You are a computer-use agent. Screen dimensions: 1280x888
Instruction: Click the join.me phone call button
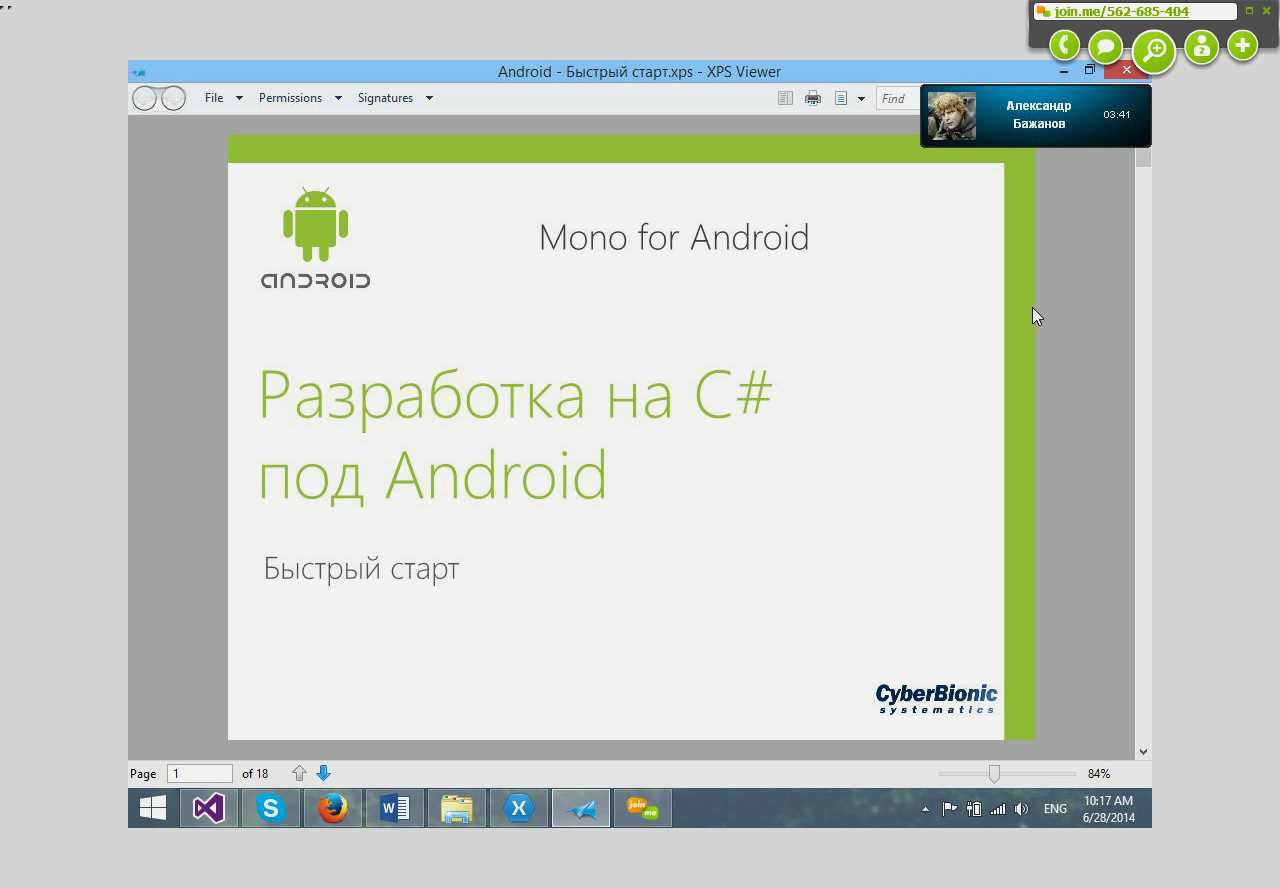click(x=1065, y=45)
